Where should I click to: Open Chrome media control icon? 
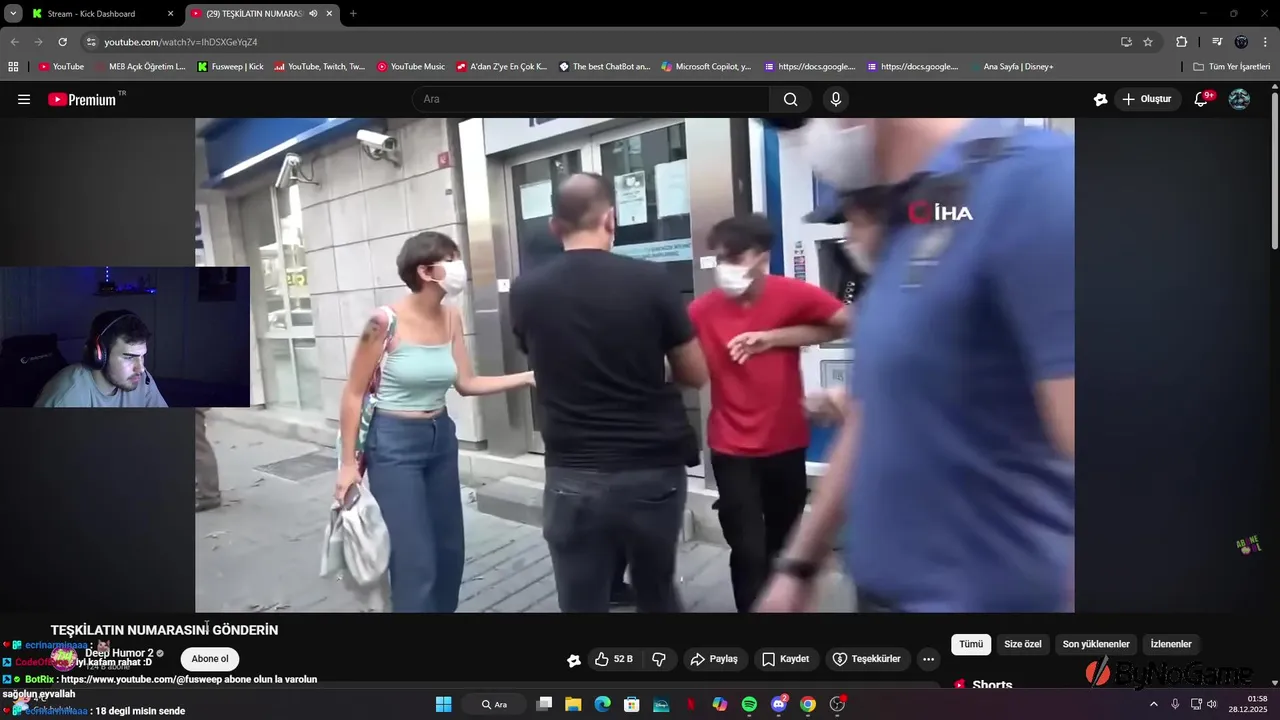coord(1217,42)
